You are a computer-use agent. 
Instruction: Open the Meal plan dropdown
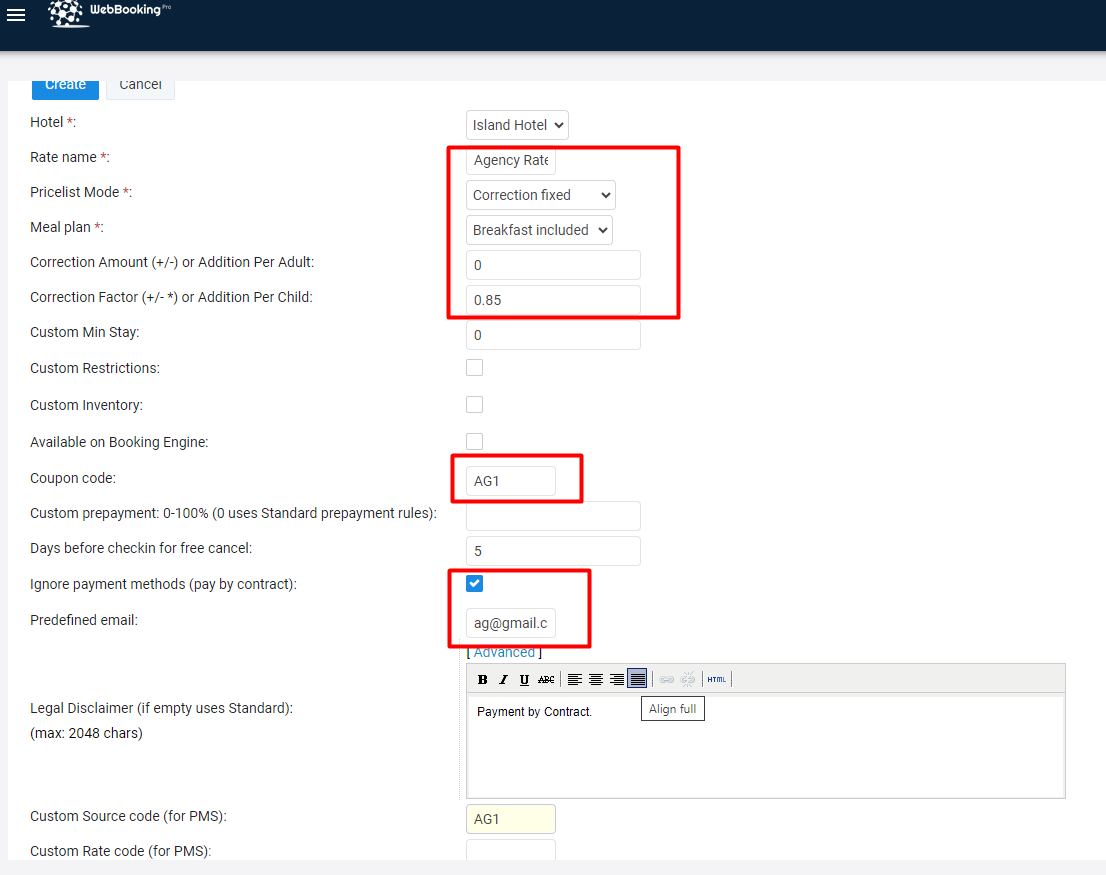coord(539,230)
